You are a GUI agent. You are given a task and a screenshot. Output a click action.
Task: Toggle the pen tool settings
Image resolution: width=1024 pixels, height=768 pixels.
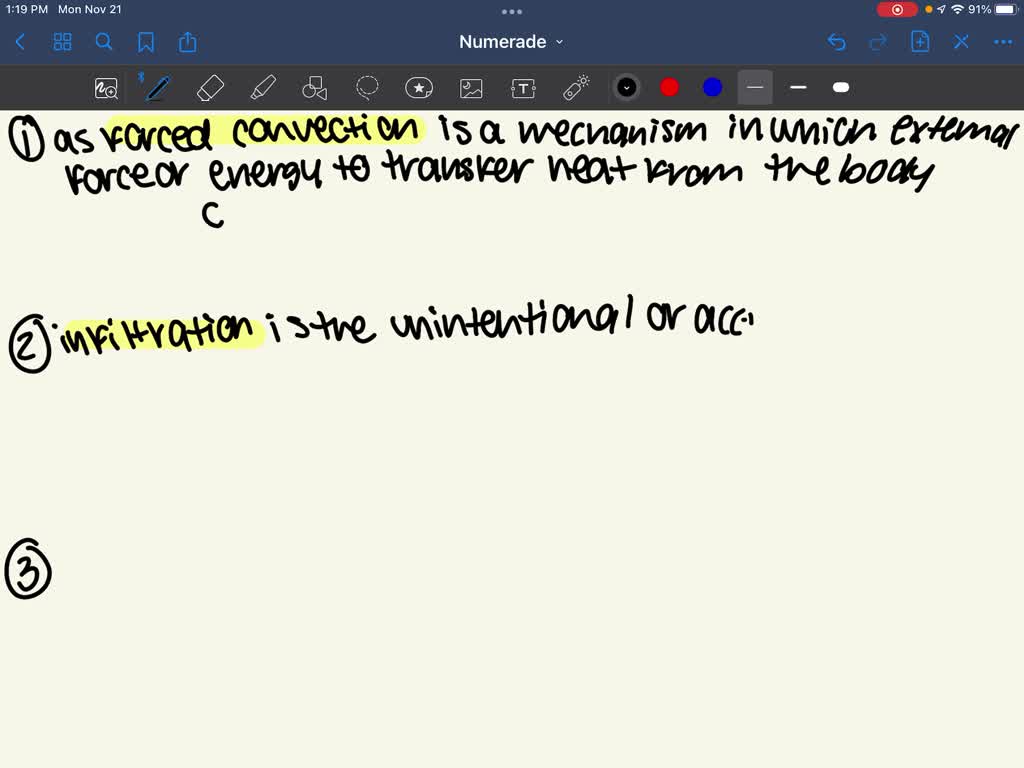click(x=157, y=87)
